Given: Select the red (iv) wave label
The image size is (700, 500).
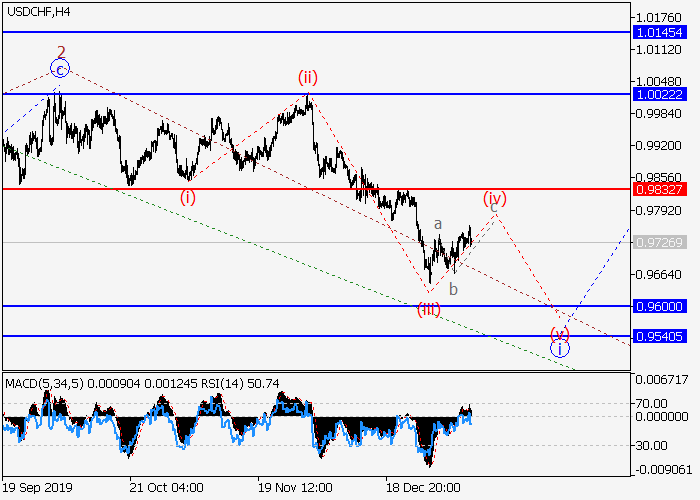Looking at the screenshot, I should [x=495, y=198].
